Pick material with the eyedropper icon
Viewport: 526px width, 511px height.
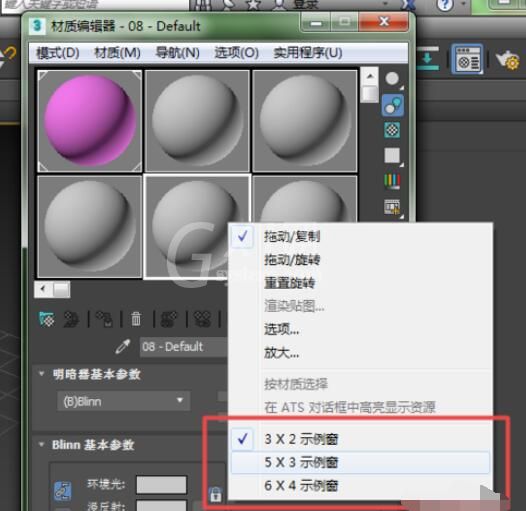pos(123,346)
